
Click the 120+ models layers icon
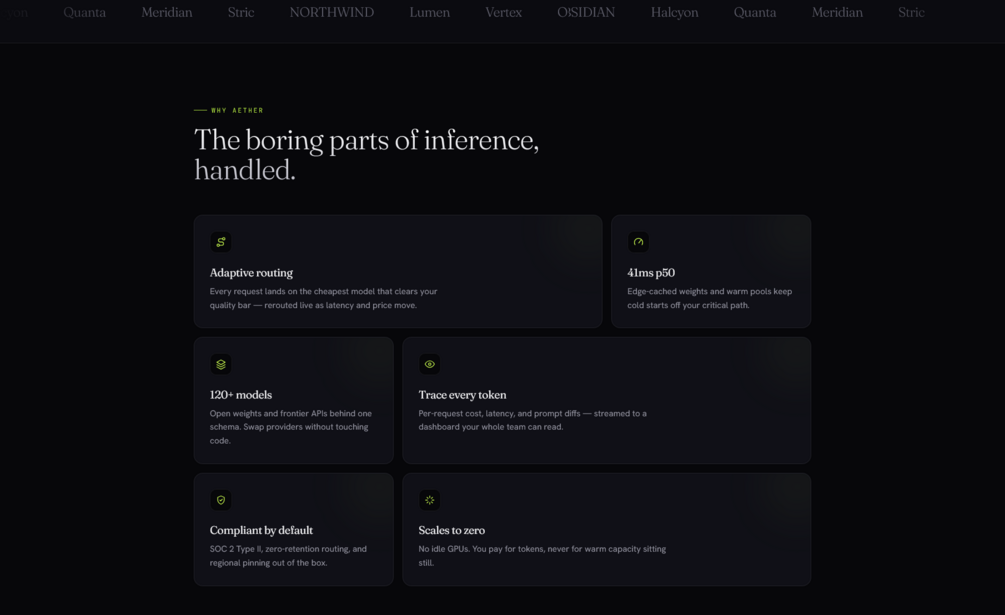point(220,365)
